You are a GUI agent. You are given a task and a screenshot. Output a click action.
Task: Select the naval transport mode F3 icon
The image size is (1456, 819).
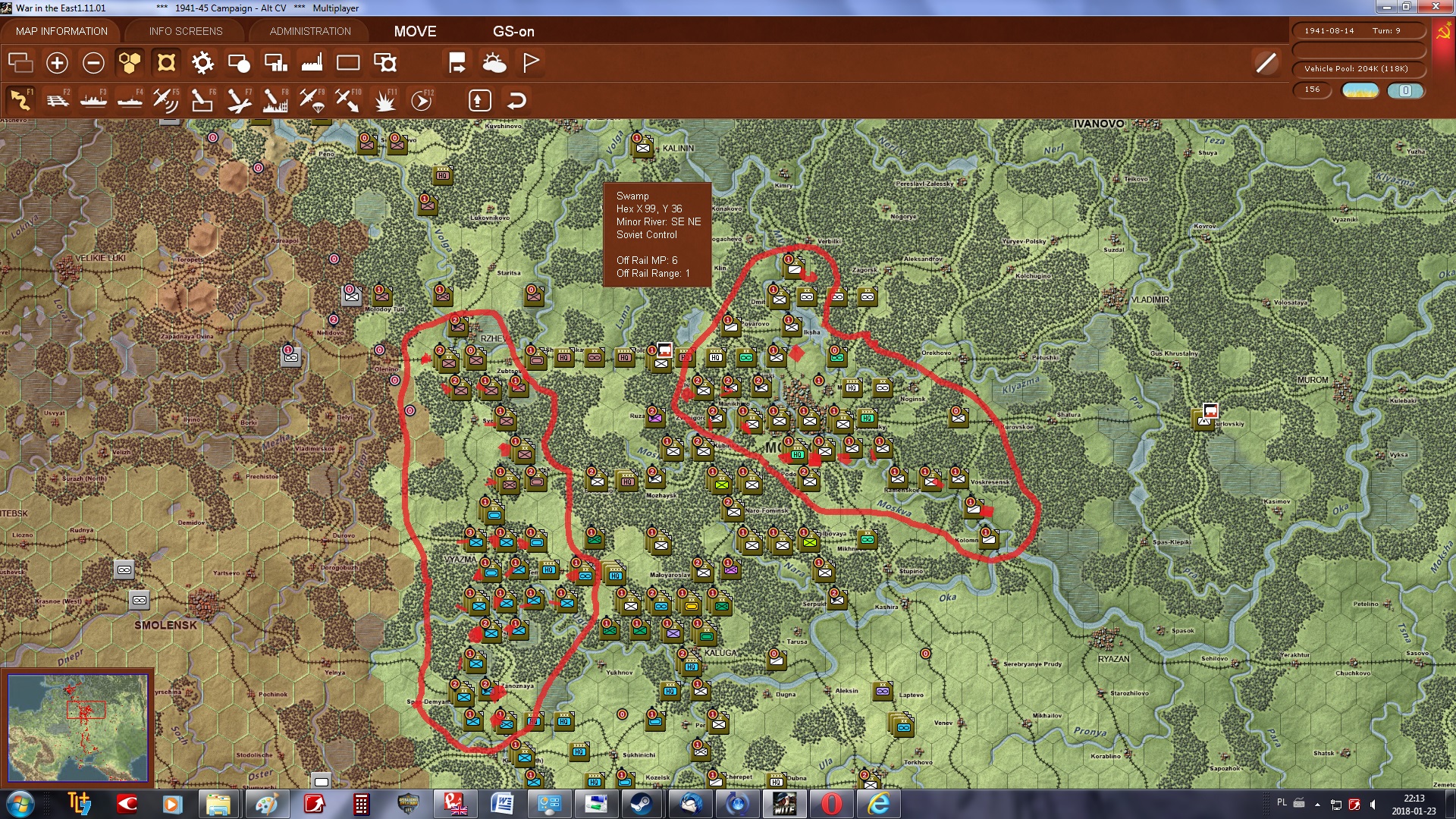(94, 100)
